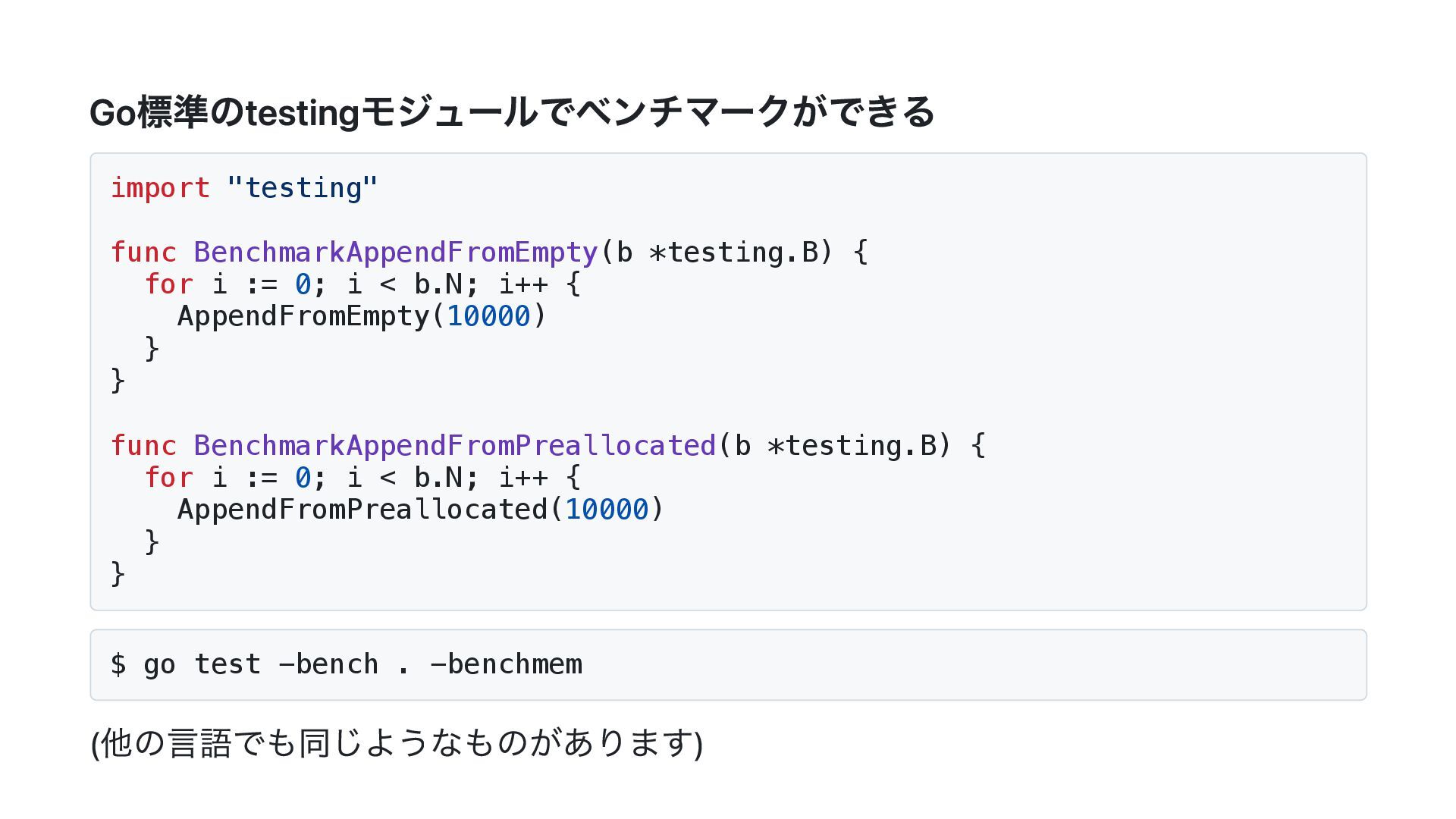Click the for keyword in BenchmarkAppendFromPreallocated loop
Viewport: 1456px width, 819px height.
168,478
